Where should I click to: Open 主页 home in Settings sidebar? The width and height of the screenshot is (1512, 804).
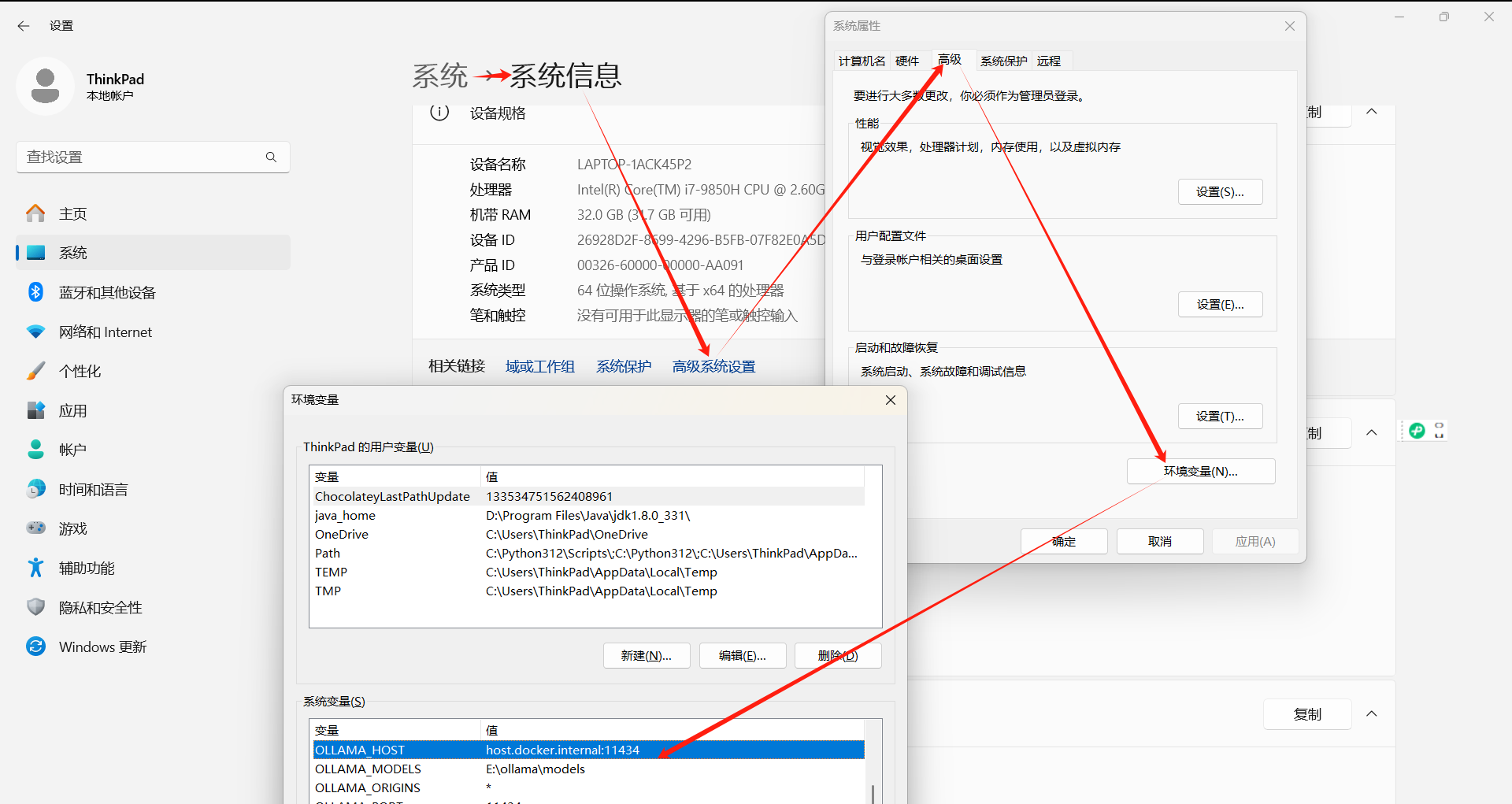pyautogui.click(x=154, y=213)
